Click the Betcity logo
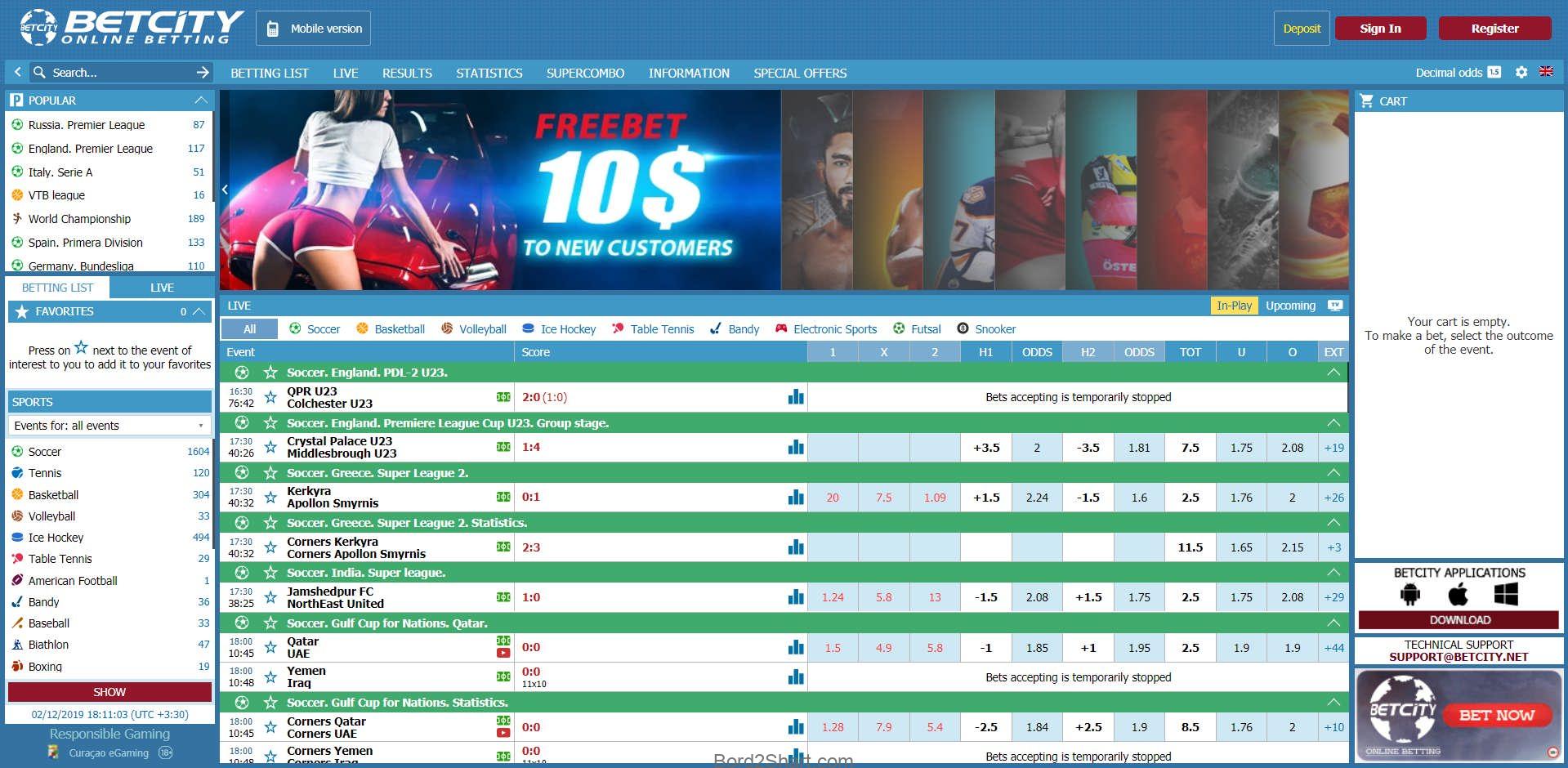 tap(132, 28)
